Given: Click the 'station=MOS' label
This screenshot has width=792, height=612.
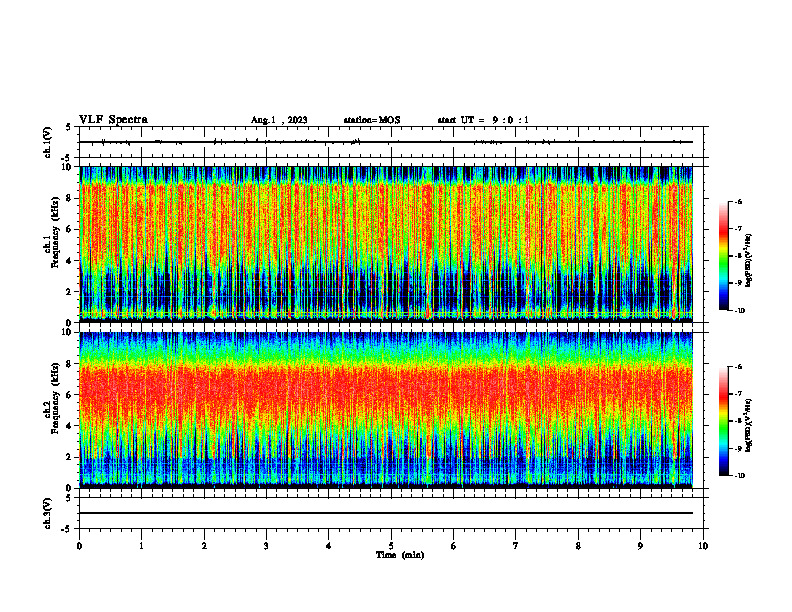Looking at the screenshot, I should point(372,120).
